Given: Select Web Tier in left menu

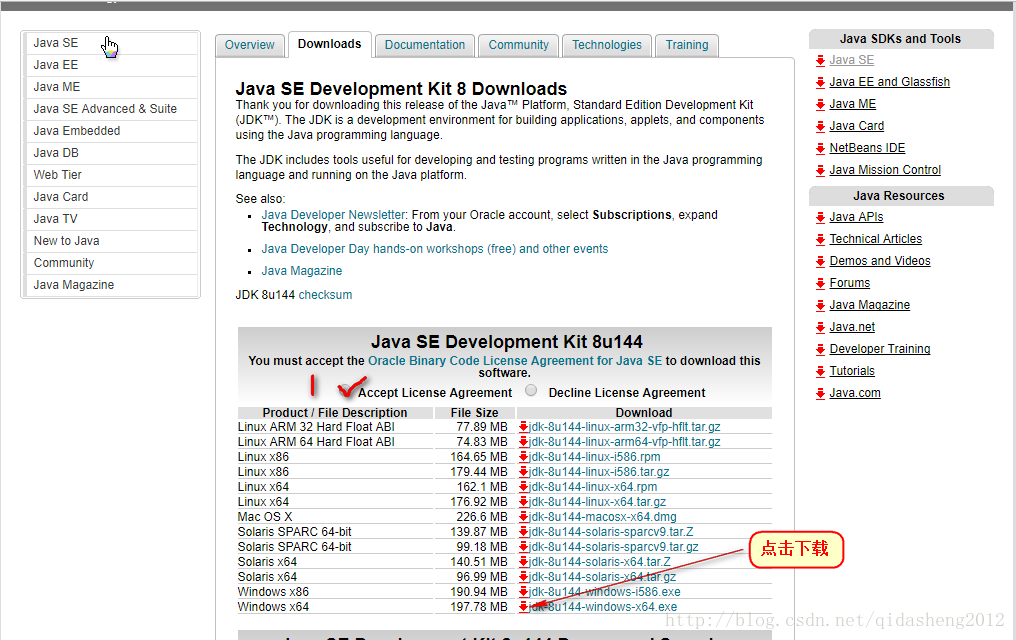Looking at the screenshot, I should click(111, 175).
